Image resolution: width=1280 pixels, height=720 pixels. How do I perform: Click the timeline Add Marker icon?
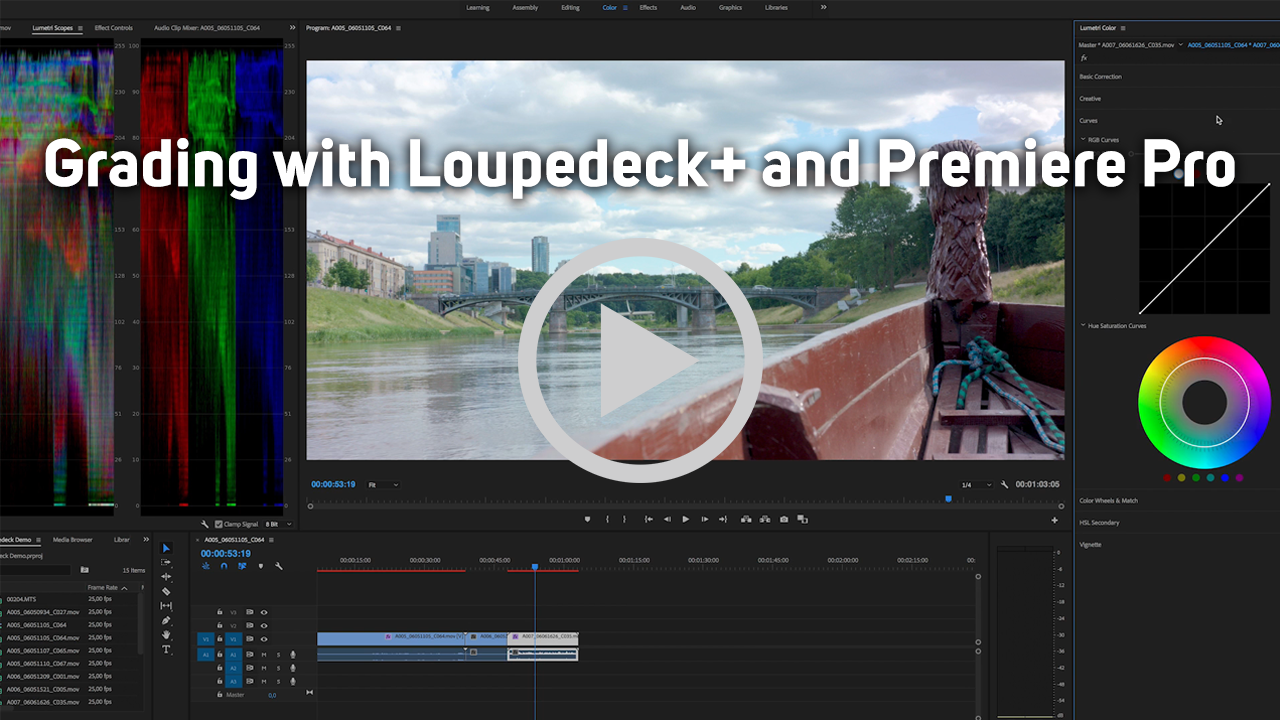(261, 566)
